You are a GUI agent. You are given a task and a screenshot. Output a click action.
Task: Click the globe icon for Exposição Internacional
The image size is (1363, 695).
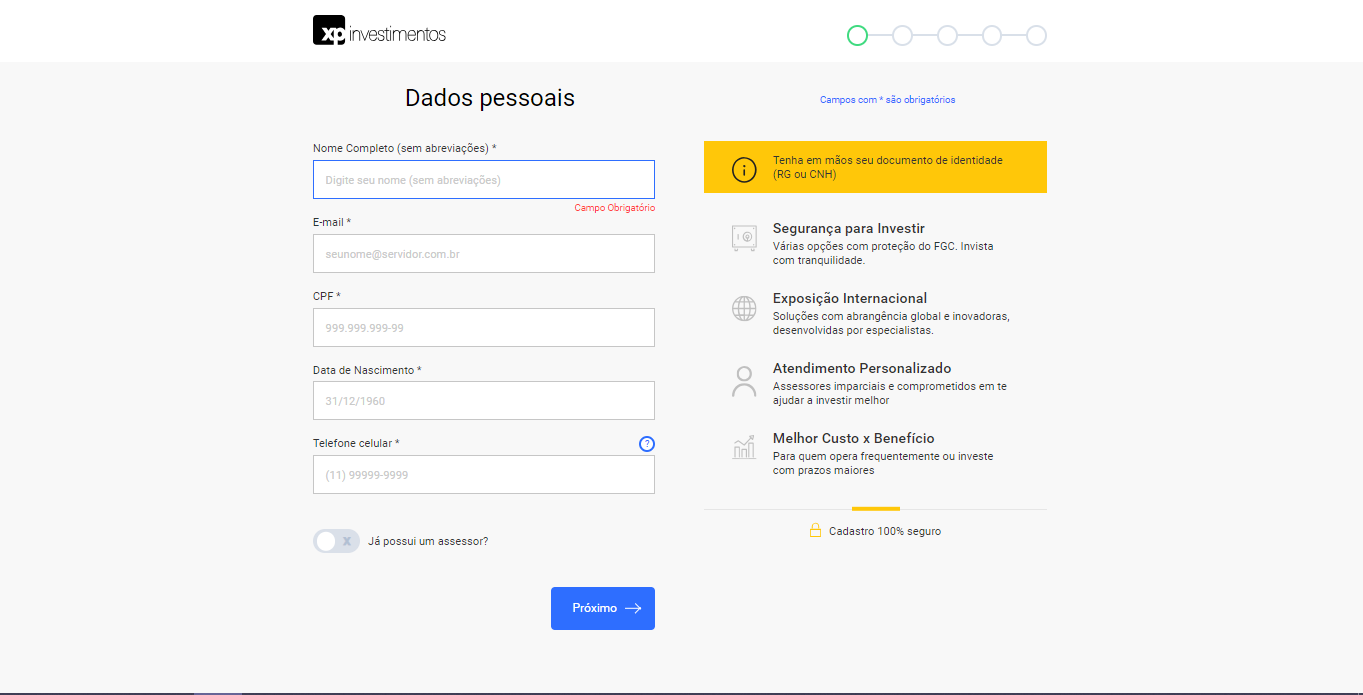[x=744, y=308]
